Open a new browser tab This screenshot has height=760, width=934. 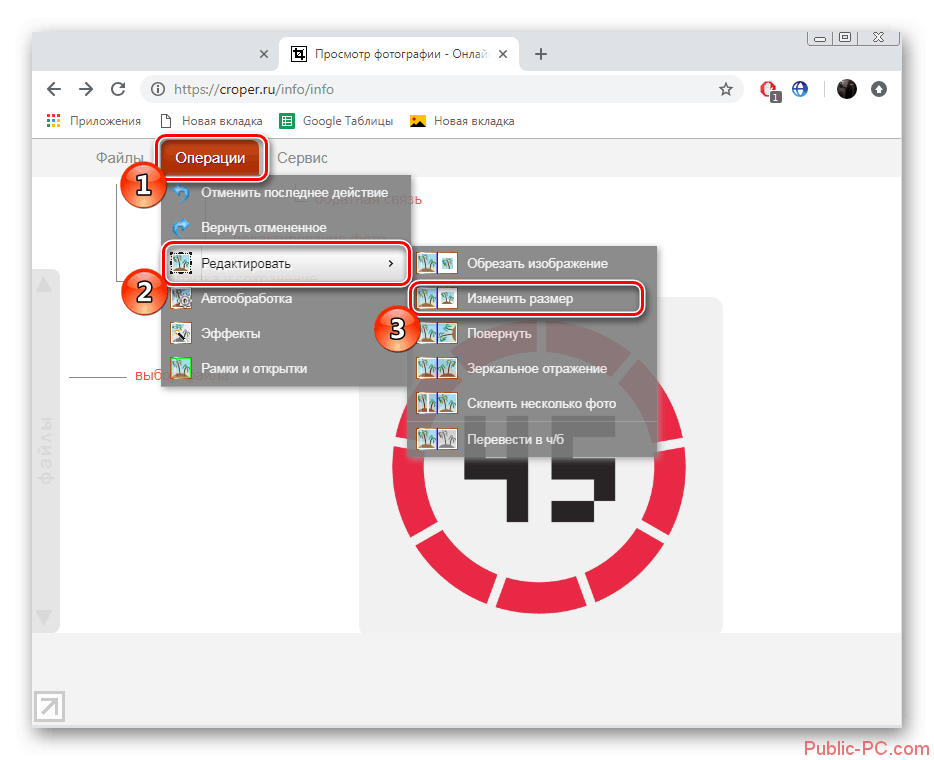pyautogui.click(x=540, y=54)
